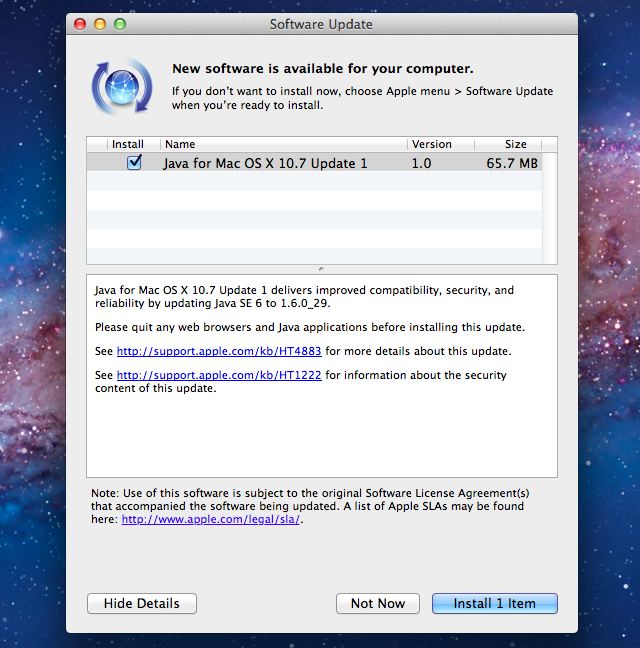Choose Not Now to postpone the update

(x=378, y=603)
